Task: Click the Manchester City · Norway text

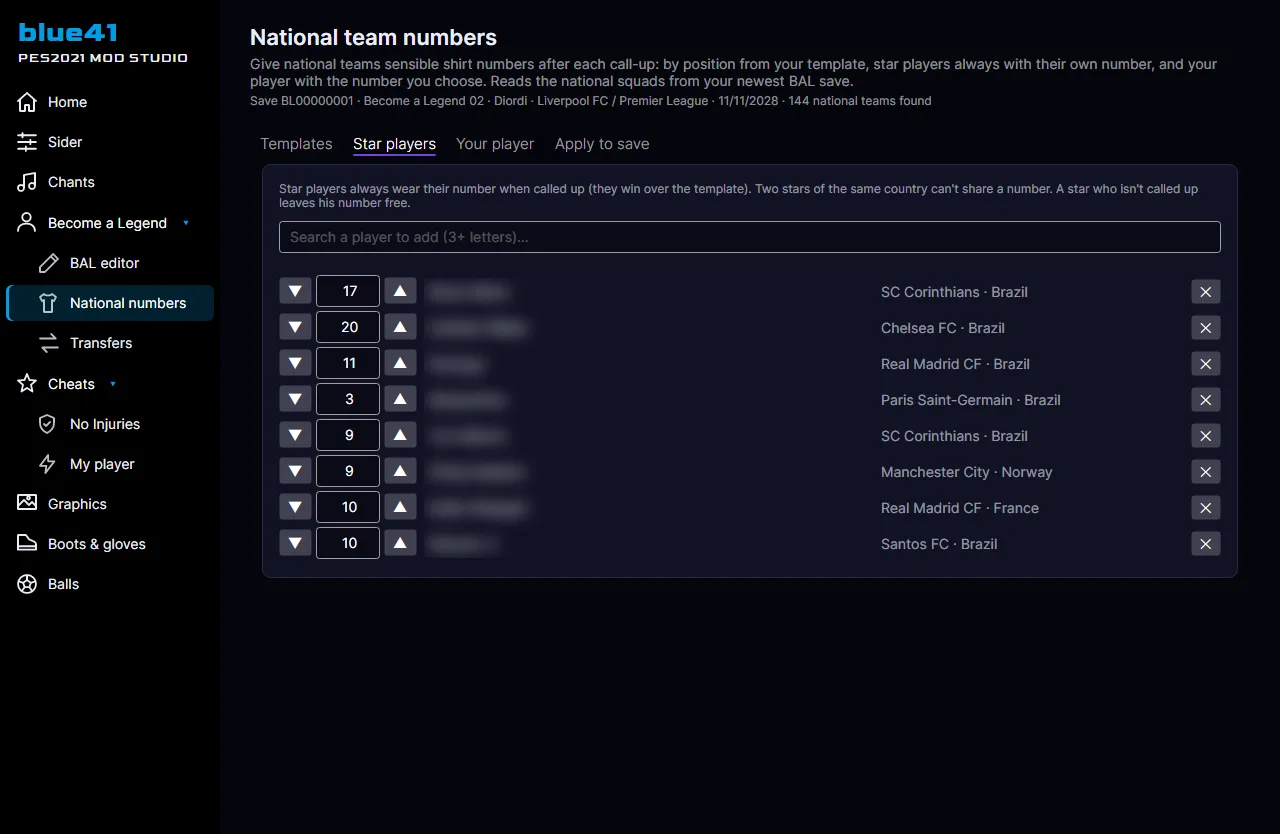Action: click(x=967, y=472)
